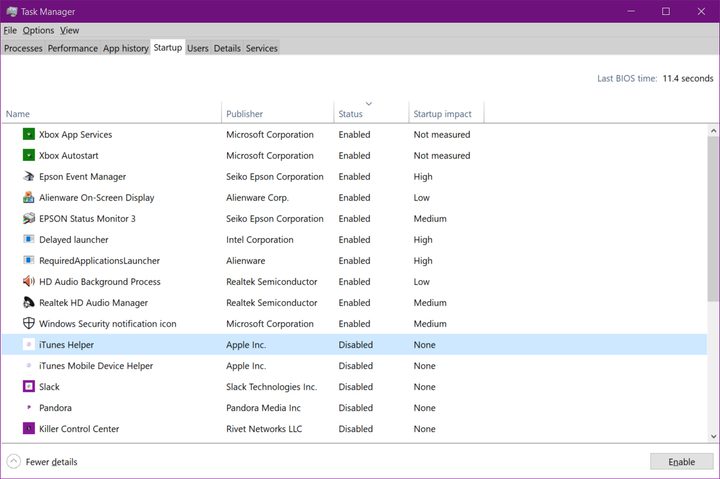Select the Pandora entry name

pyautogui.click(x=55, y=408)
